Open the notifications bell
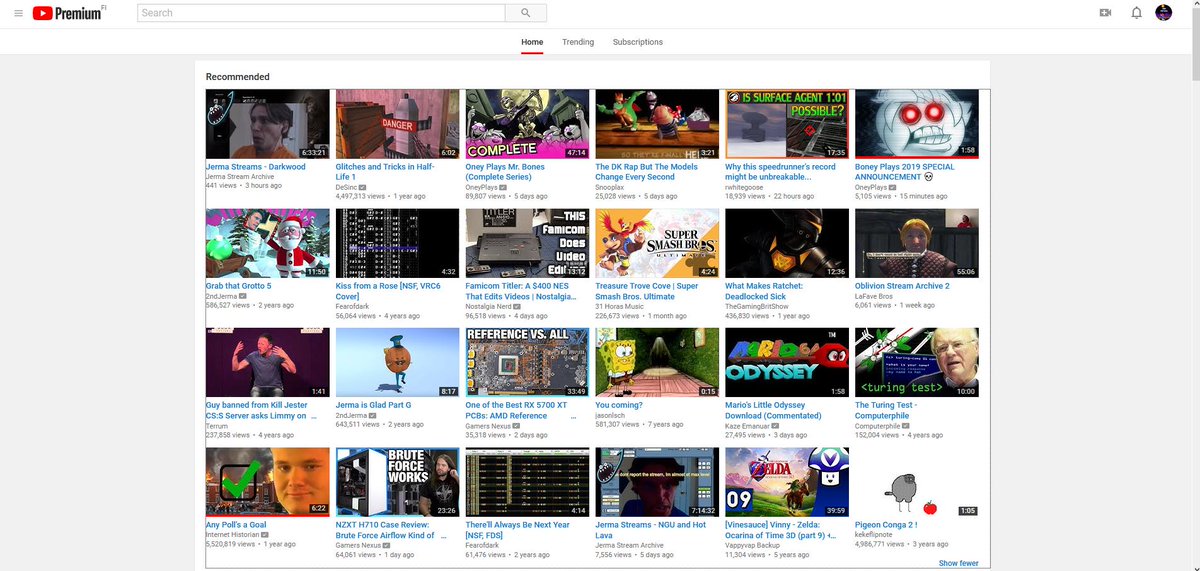 tap(1136, 13)
